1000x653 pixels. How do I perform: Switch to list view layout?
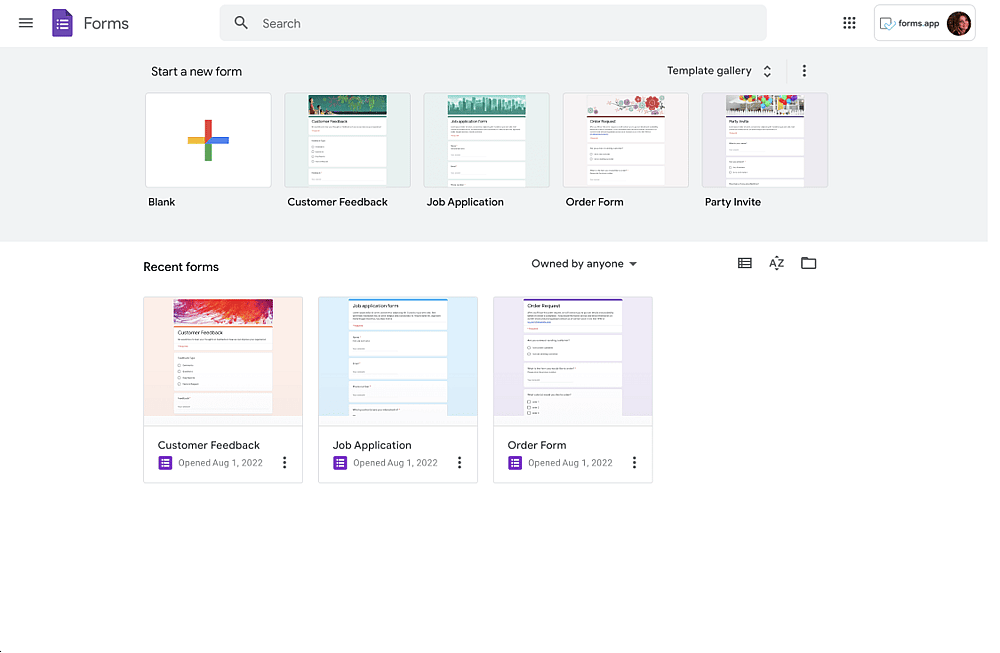(744, 263)
